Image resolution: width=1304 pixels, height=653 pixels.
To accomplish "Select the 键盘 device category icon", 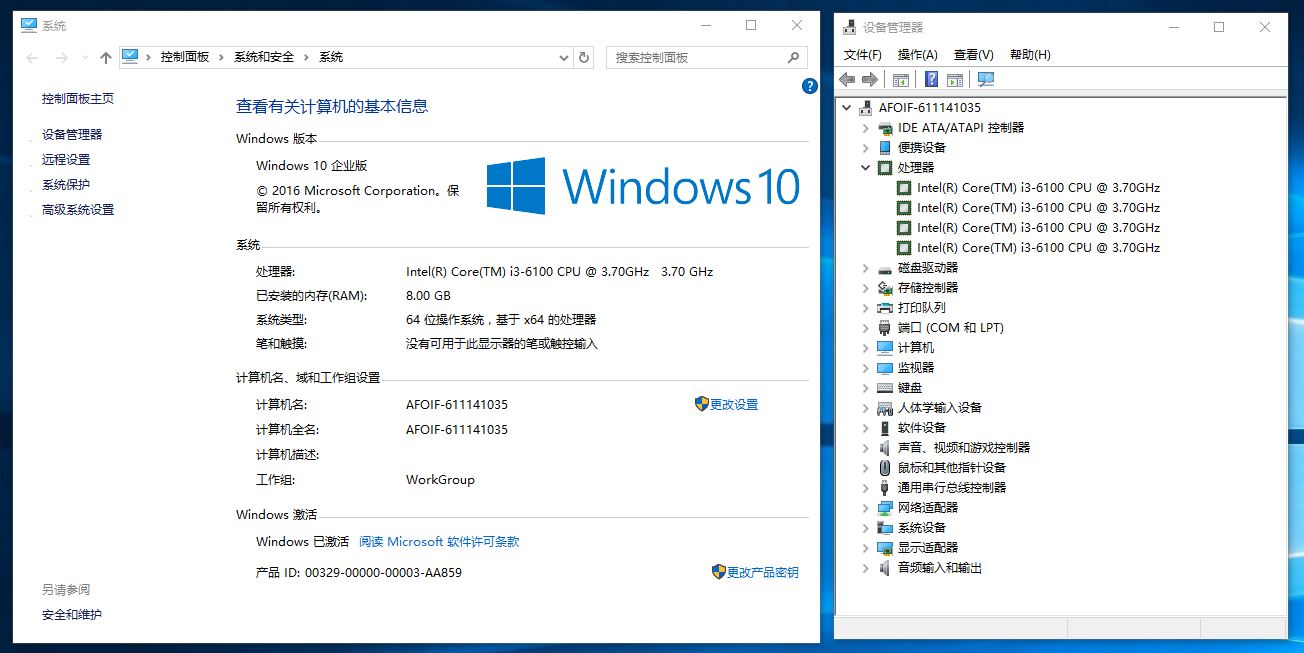I will pyautogui.click(x=885, y=387).
